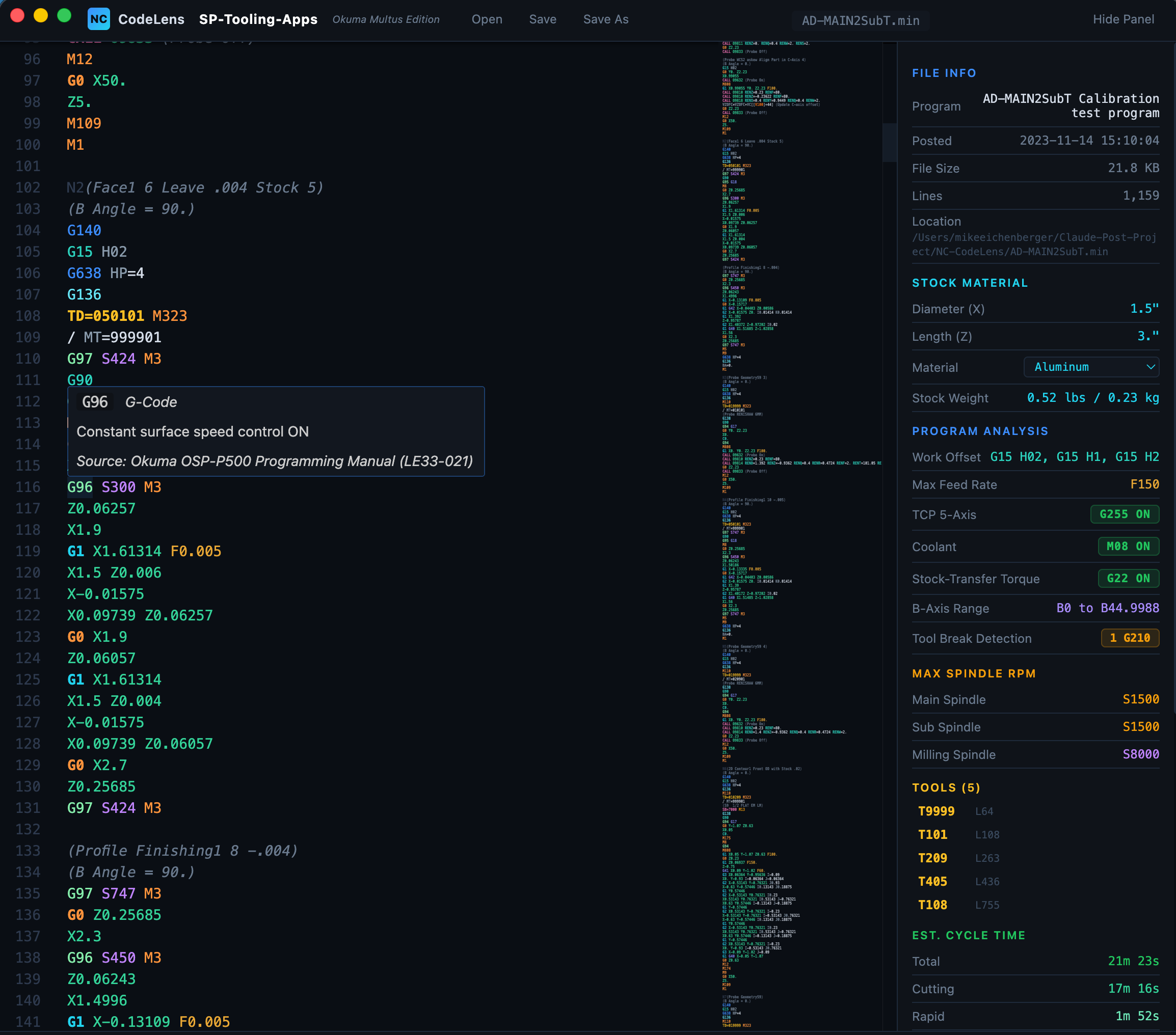The width and height of the screenshot is (1176, 1035).
Task: Click G638 on line 106
Action: tap(84, 273)
